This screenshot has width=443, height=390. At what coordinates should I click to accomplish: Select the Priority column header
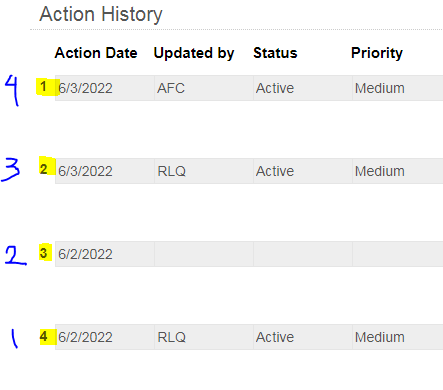tap(377, 53)
